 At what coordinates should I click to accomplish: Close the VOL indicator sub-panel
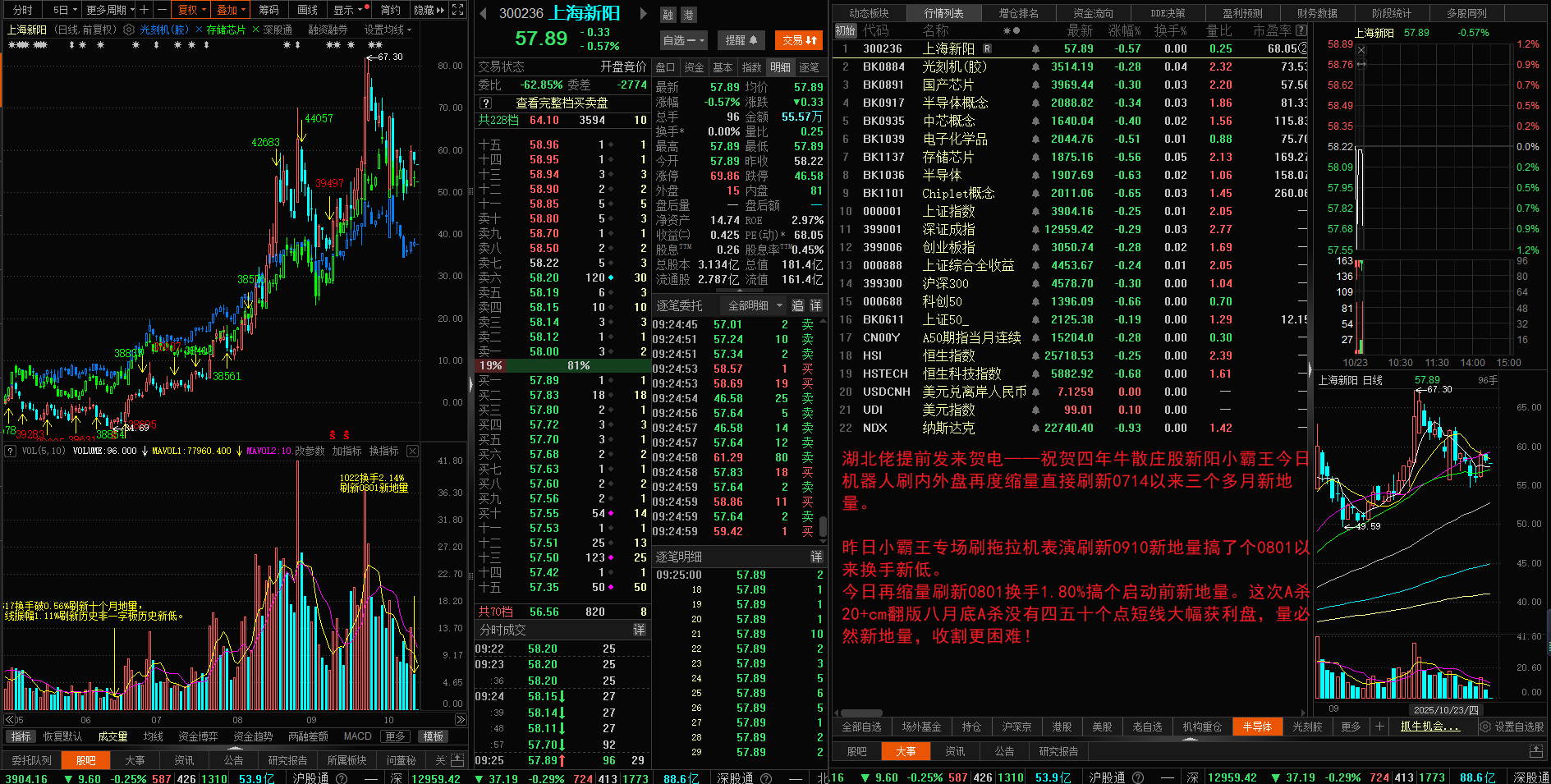click(412, 451)
